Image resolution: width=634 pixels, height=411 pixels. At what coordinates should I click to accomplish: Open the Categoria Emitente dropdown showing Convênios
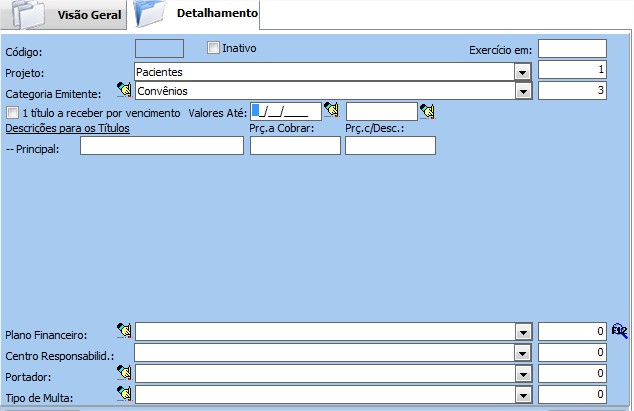point(521,91)
